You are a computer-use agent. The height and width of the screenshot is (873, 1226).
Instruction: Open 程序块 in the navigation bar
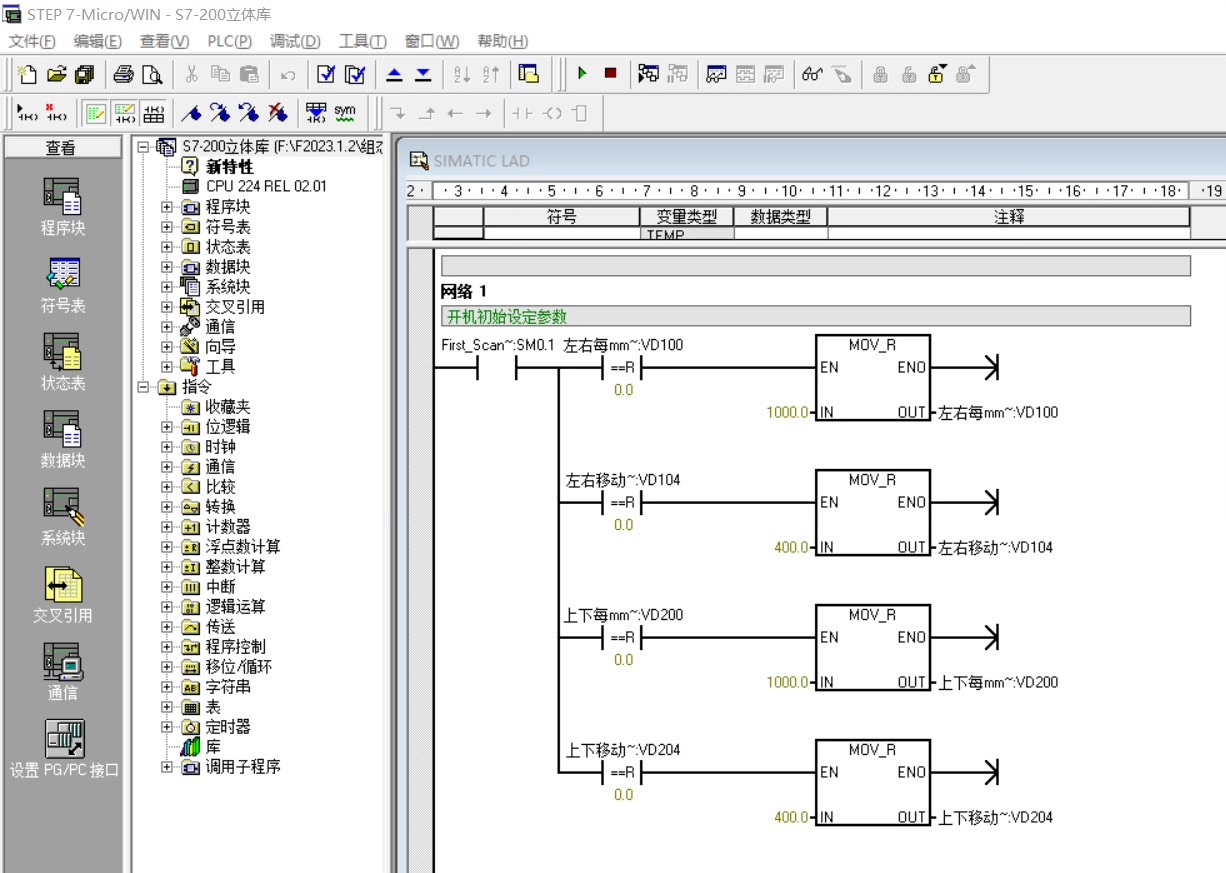[62, 207]
